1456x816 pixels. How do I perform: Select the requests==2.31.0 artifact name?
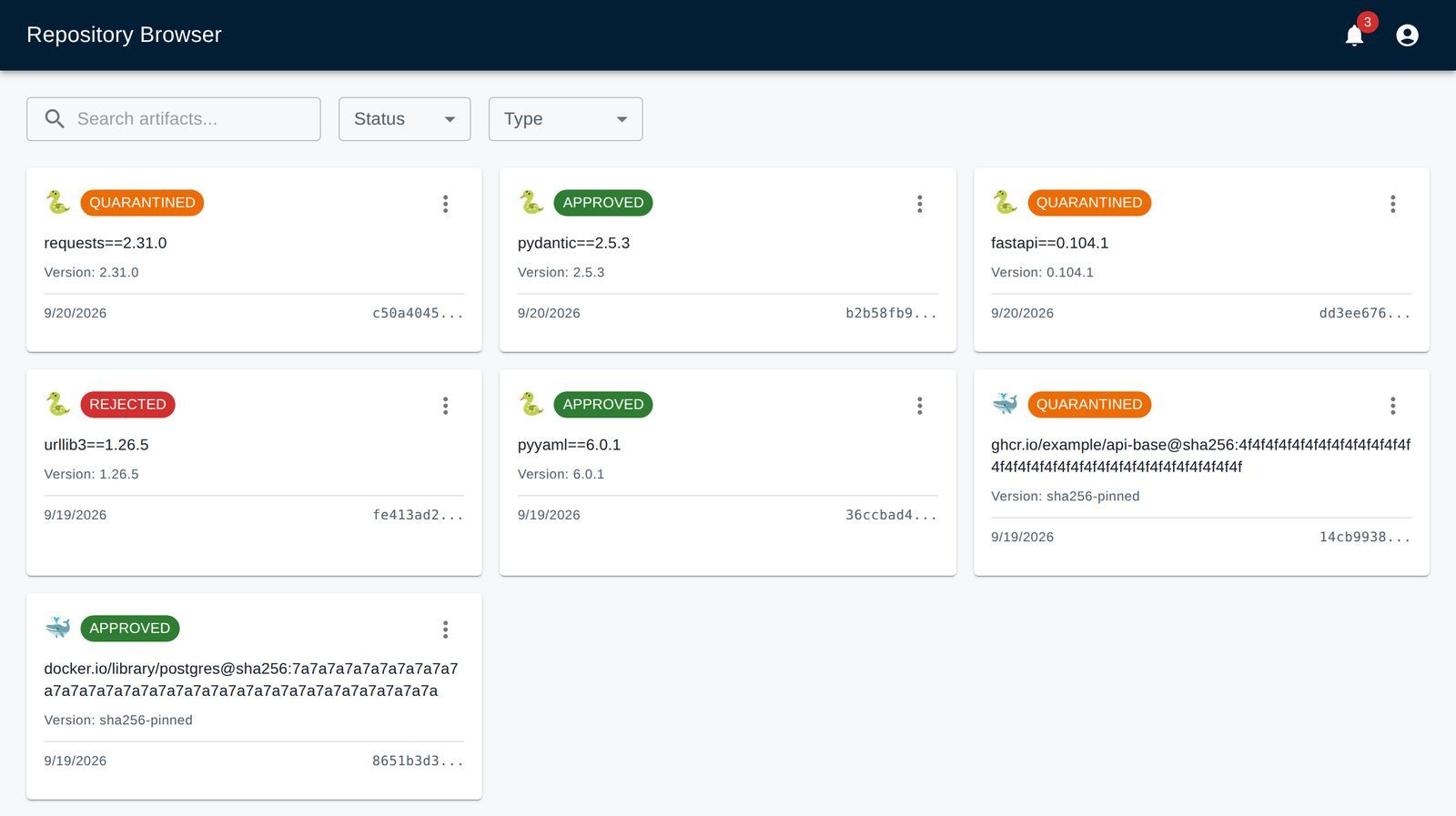coord(106,243)
